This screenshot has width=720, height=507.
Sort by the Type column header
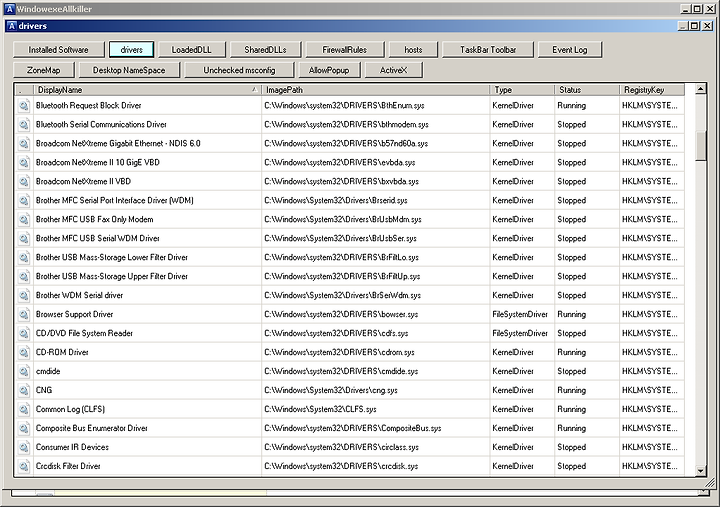tap(522, 90)
